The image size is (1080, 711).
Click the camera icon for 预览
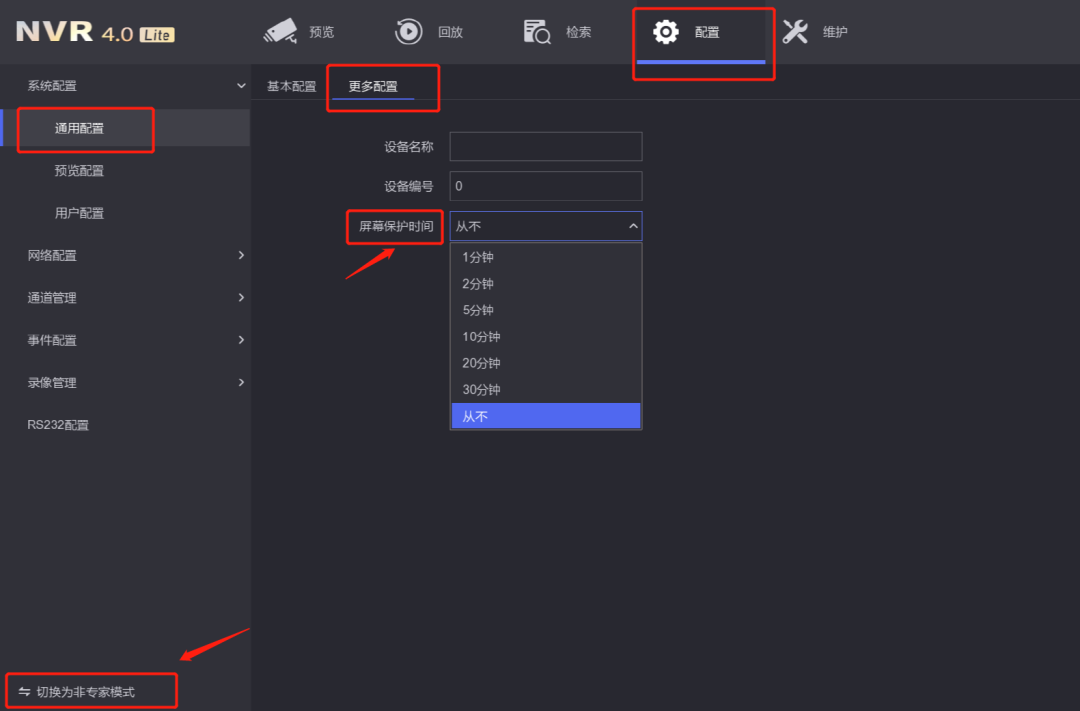280,32
